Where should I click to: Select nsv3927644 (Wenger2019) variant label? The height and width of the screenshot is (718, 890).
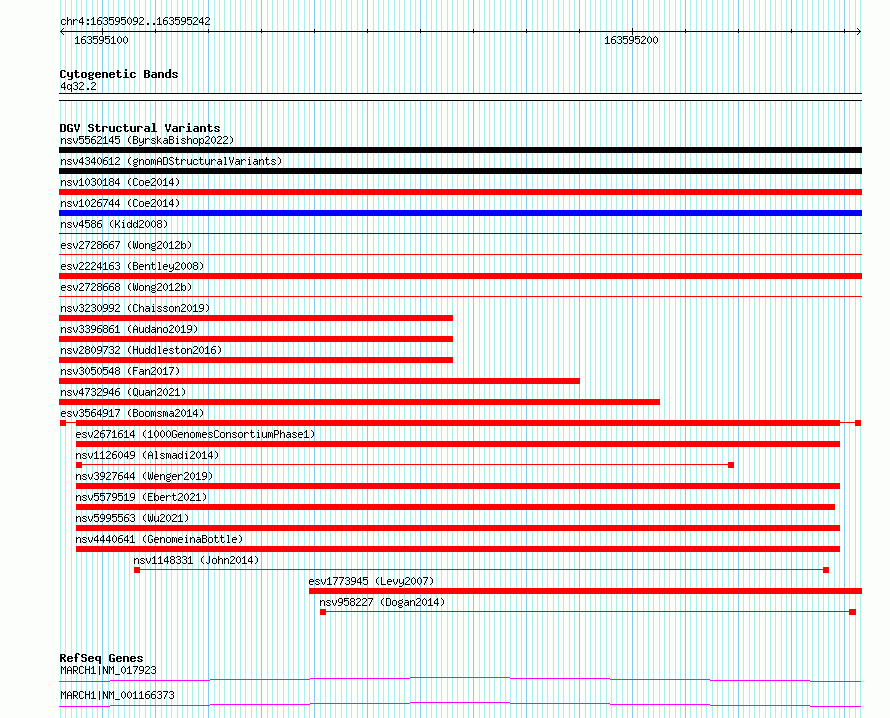pos(144,476)
